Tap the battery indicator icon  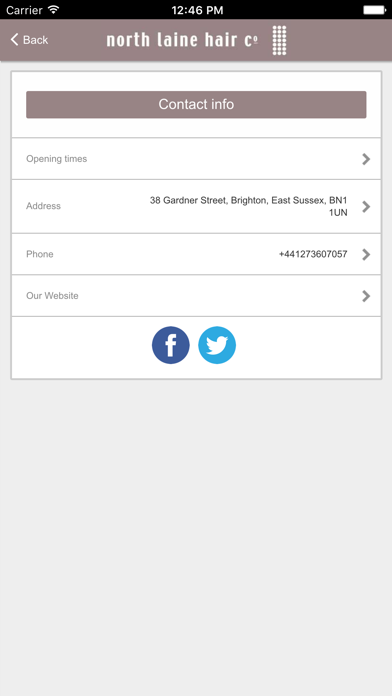pyautogui.click(x=375, y=10)
